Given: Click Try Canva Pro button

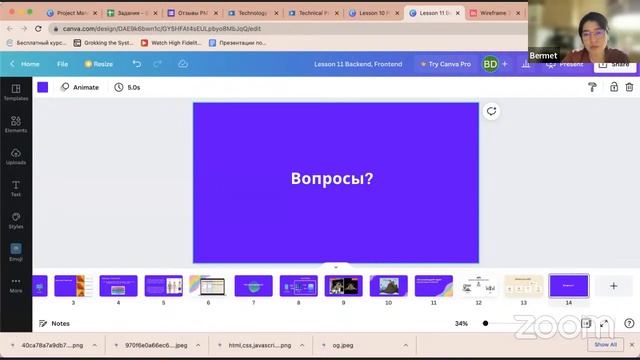Looking at the screenshot, I should (446, 64).
